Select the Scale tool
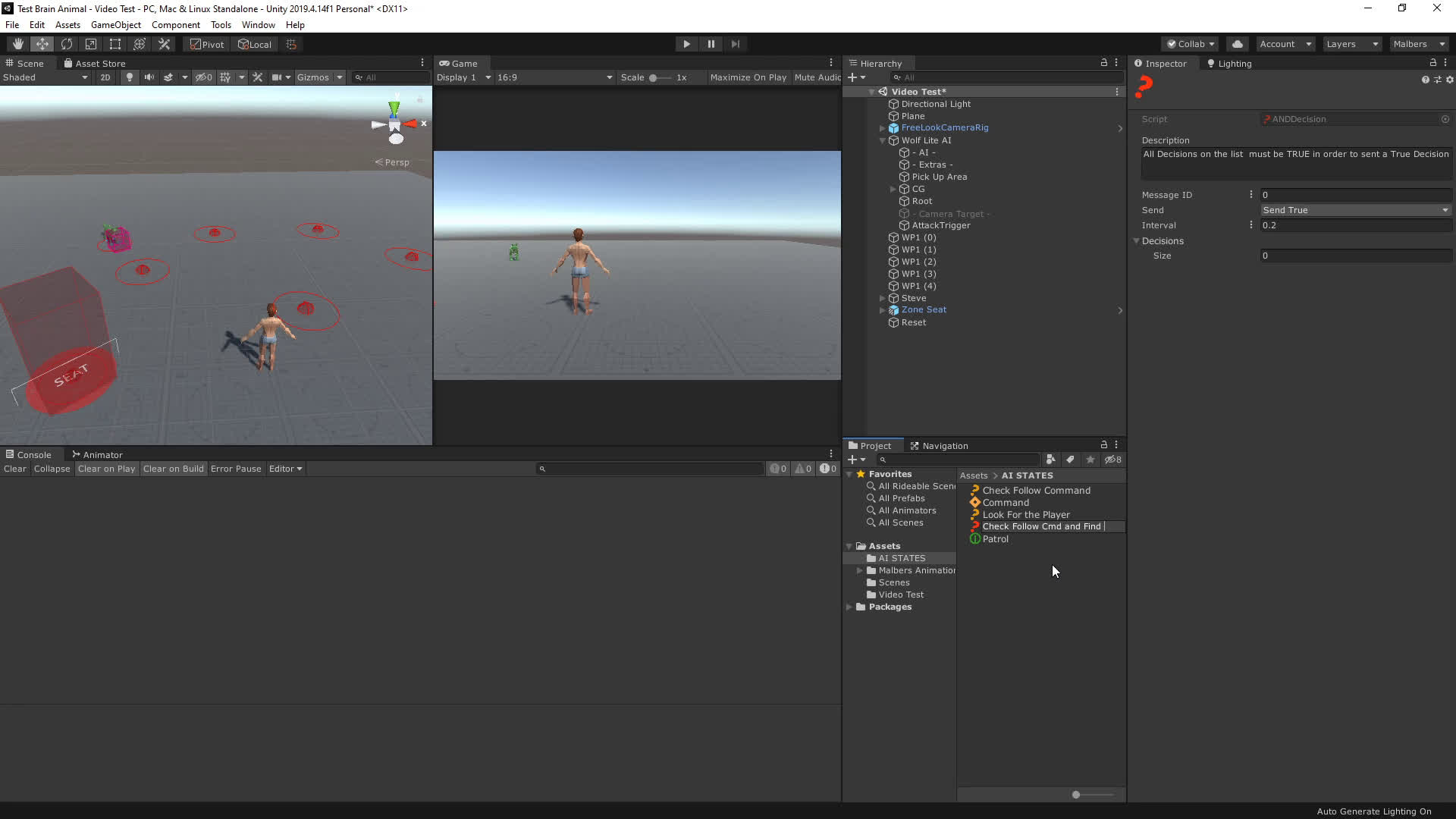Image resolution: width=1456 pixels, height=819 pixels. tap(91, 43)
